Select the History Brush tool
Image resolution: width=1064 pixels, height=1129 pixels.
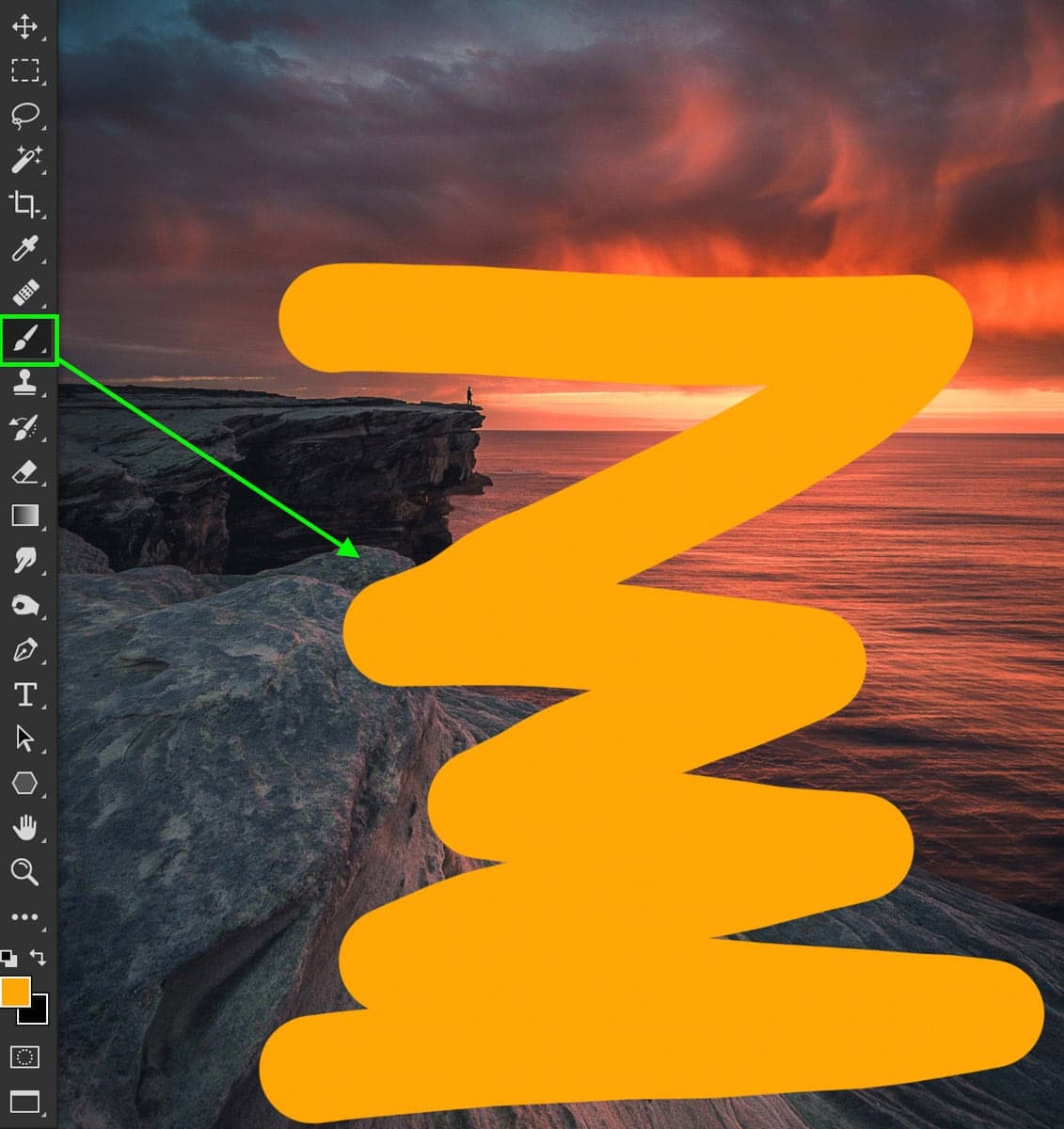tap(25, 427)
